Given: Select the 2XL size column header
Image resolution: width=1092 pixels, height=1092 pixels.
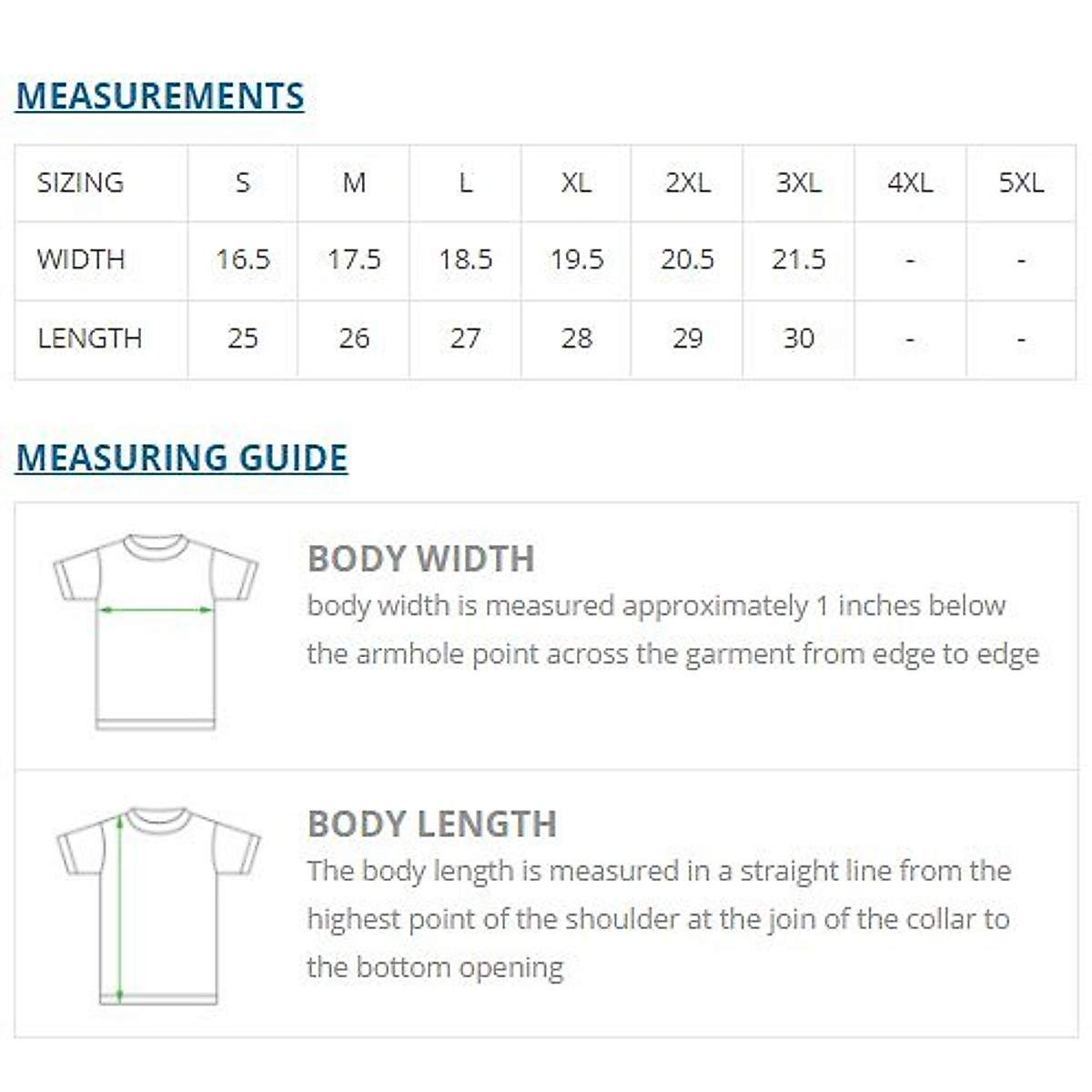Looking at the screenshot, I should pos(687,183).
